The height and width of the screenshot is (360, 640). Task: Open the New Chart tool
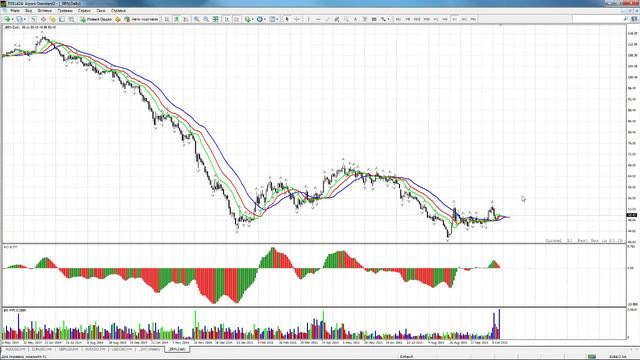[x=7, y=19]
